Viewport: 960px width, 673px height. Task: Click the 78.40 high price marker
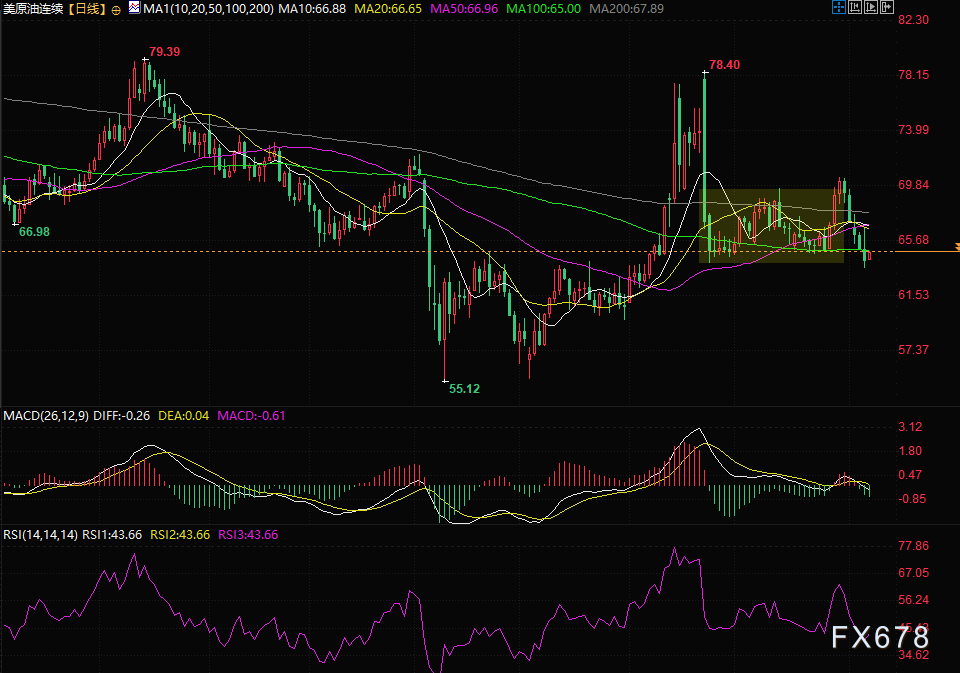(725, 65)
